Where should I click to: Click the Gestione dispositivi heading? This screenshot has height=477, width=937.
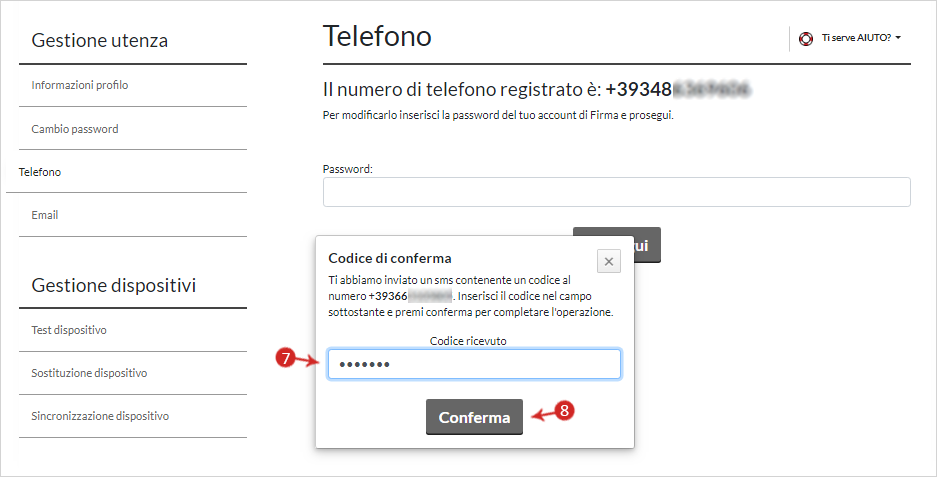[114, 285]
